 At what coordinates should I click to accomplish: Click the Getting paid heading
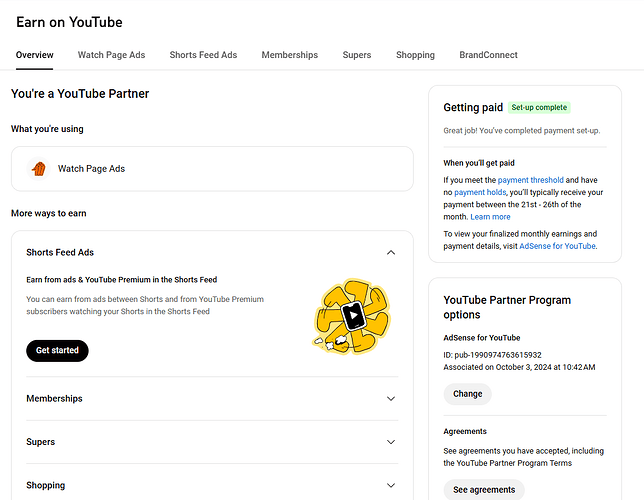tap(473, 108)
